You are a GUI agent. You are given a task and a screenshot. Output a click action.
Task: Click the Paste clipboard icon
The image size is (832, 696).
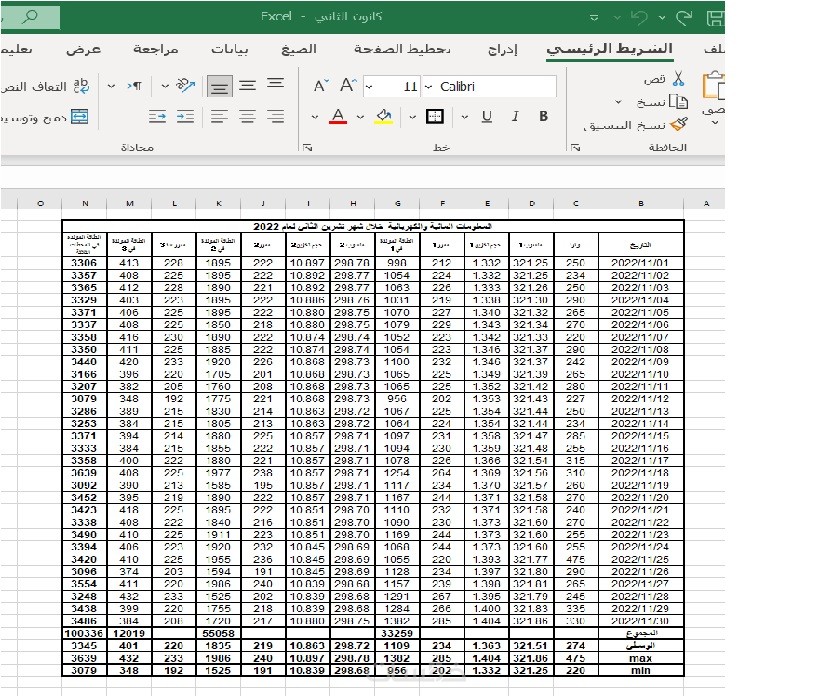714,85
